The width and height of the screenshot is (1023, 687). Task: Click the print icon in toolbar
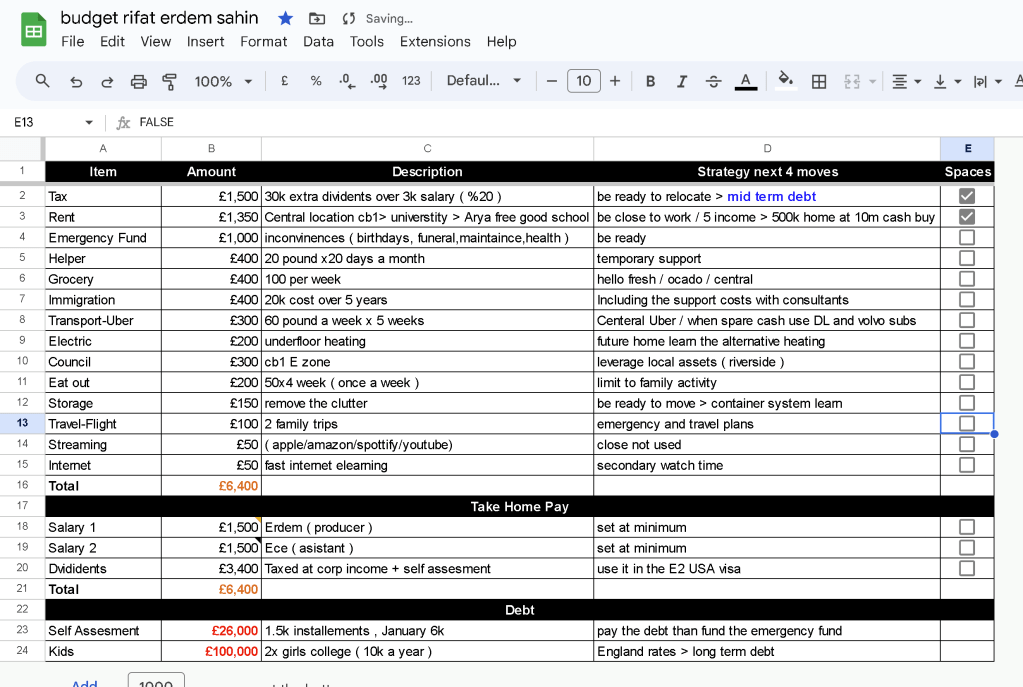coord(138,82)
